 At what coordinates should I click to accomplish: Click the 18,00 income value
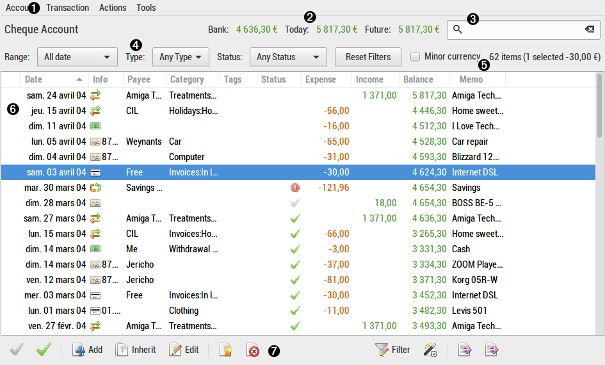click(385, 203)
